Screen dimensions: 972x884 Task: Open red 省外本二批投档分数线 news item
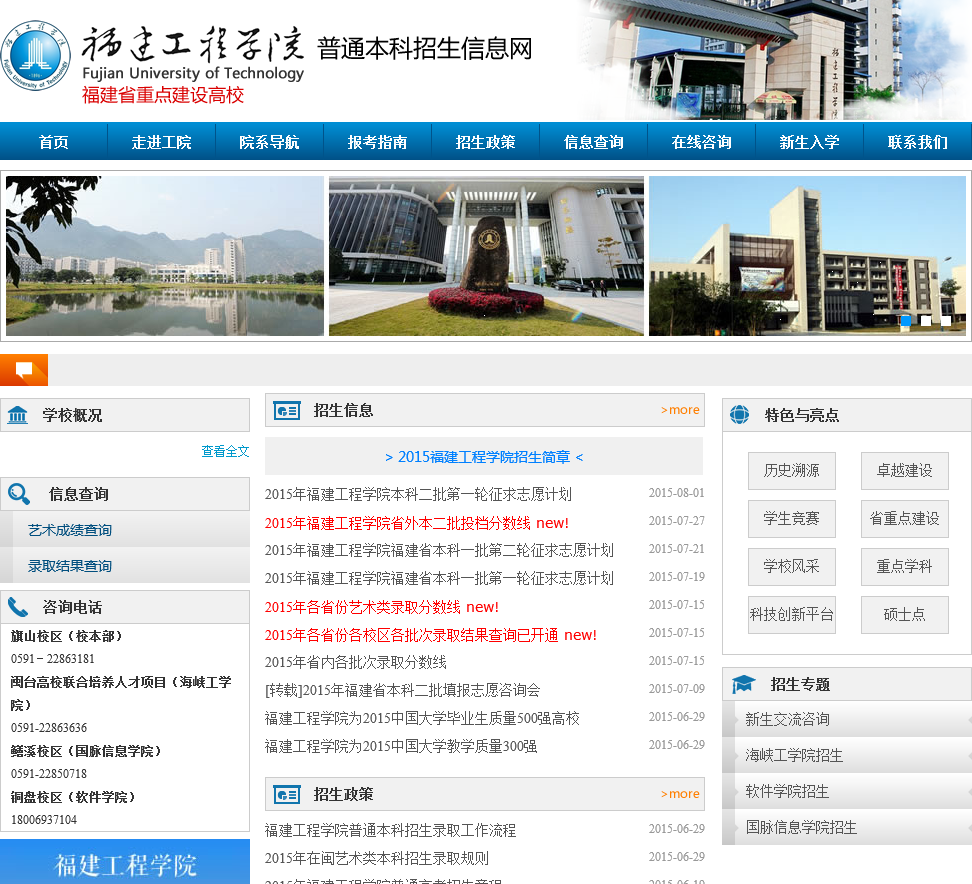pyautogui.click(x=417, y=523)
